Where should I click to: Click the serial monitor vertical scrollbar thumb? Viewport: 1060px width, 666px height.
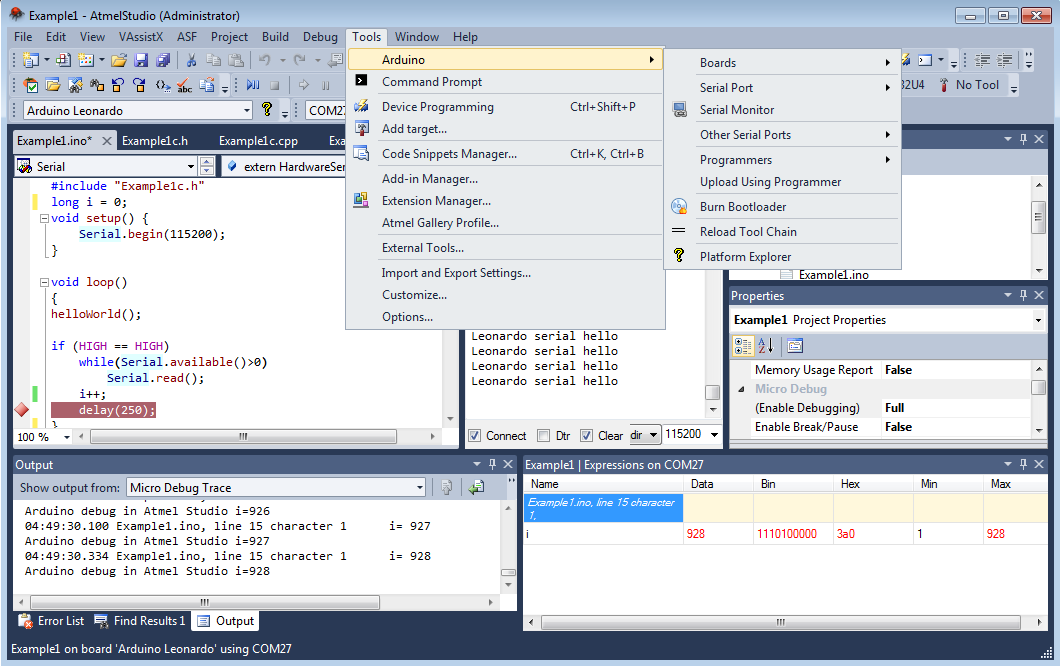coord(713,392)
